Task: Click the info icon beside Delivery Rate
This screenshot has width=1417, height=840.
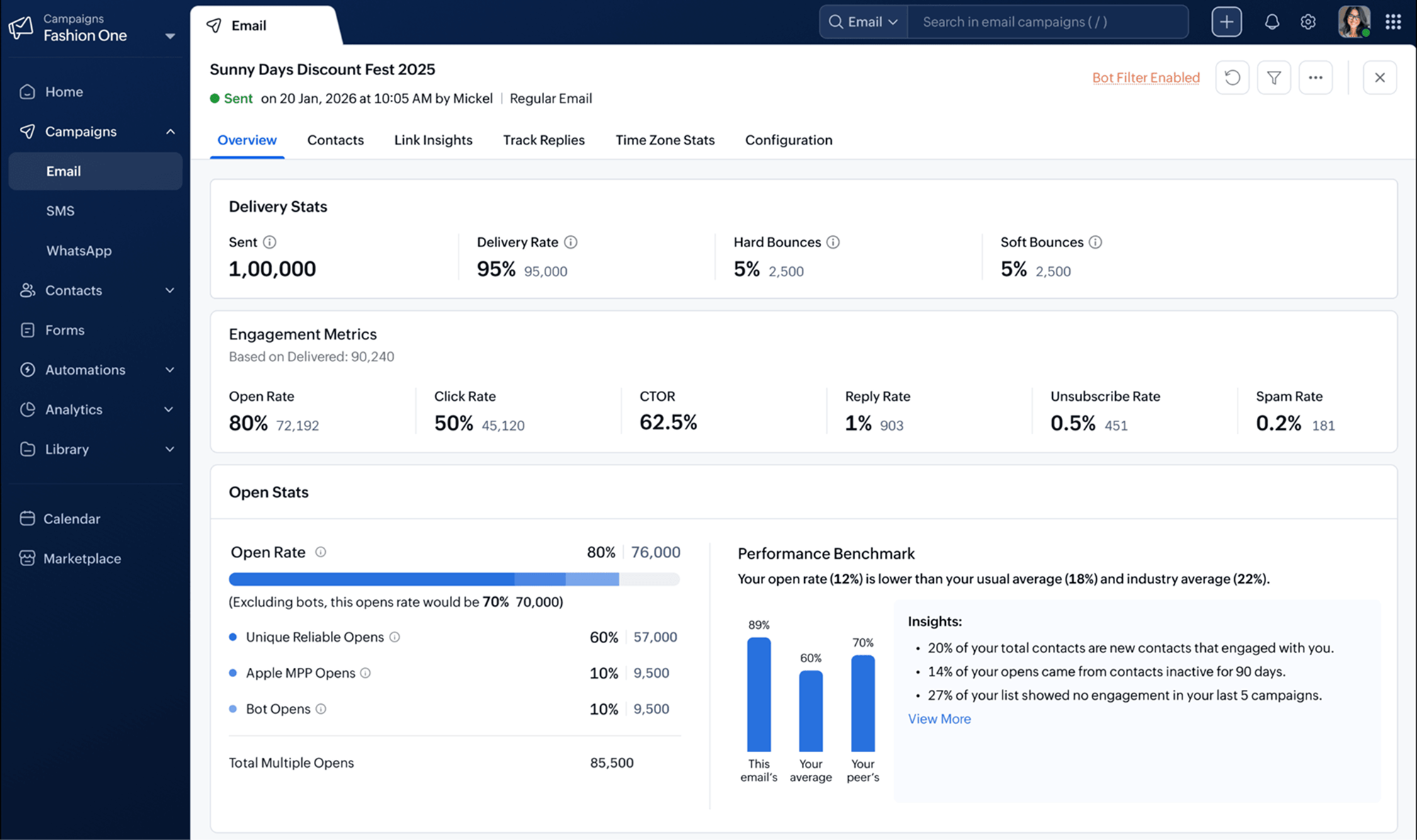Action: tap(570, 242)
